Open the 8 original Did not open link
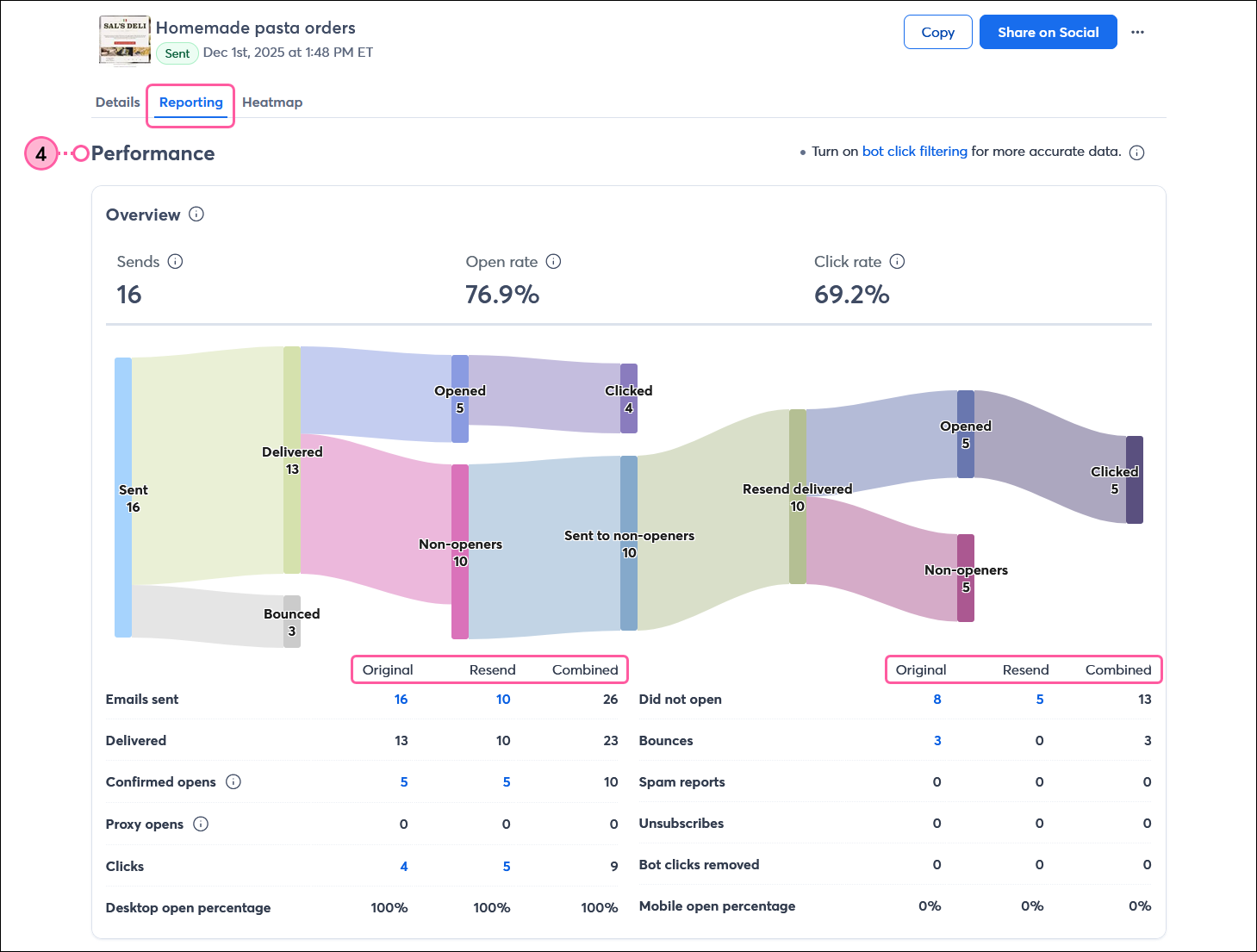Screen dimensions: 1257x952 point(937,700)
